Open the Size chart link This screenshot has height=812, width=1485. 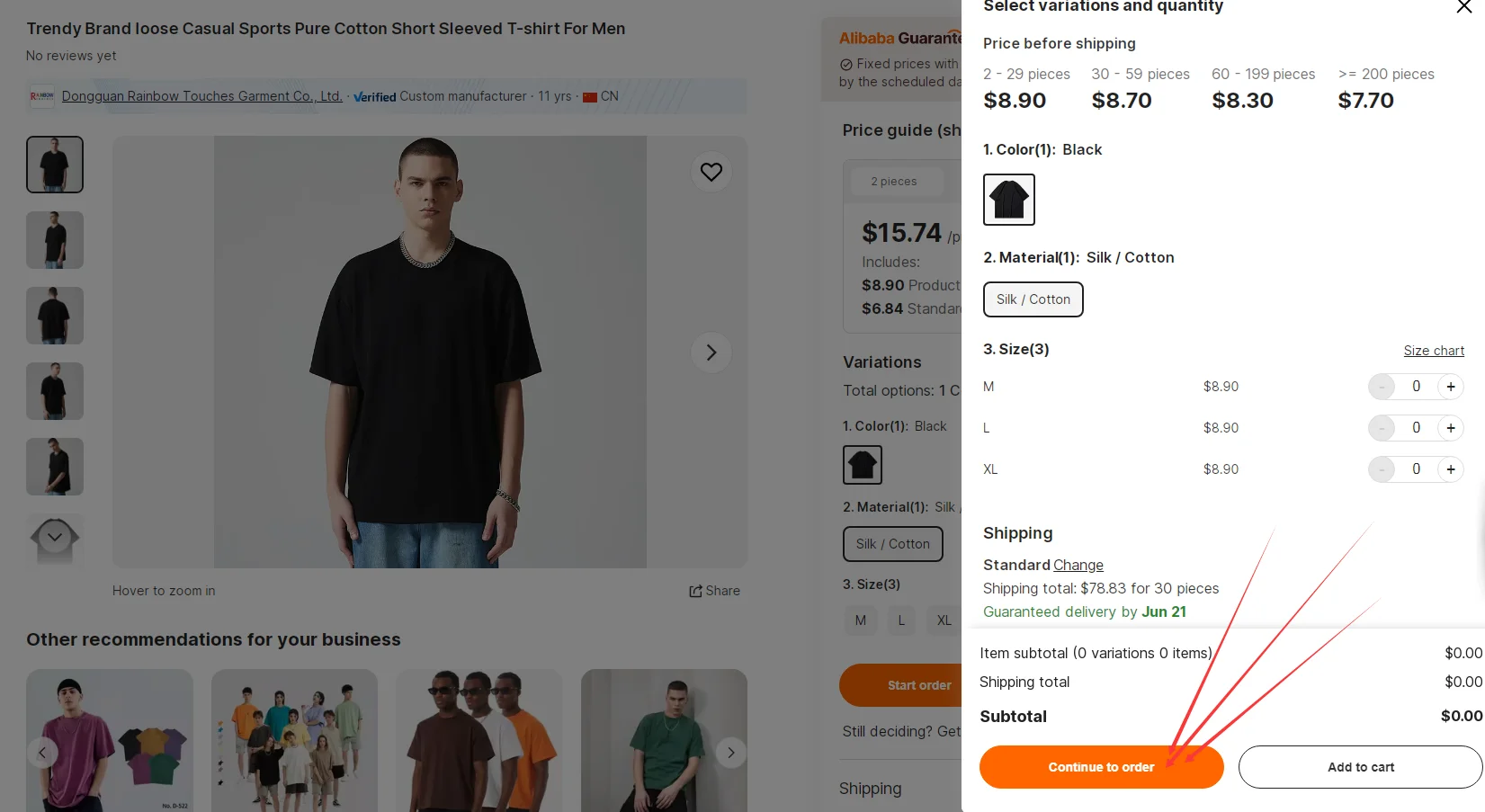(1433, 351)
